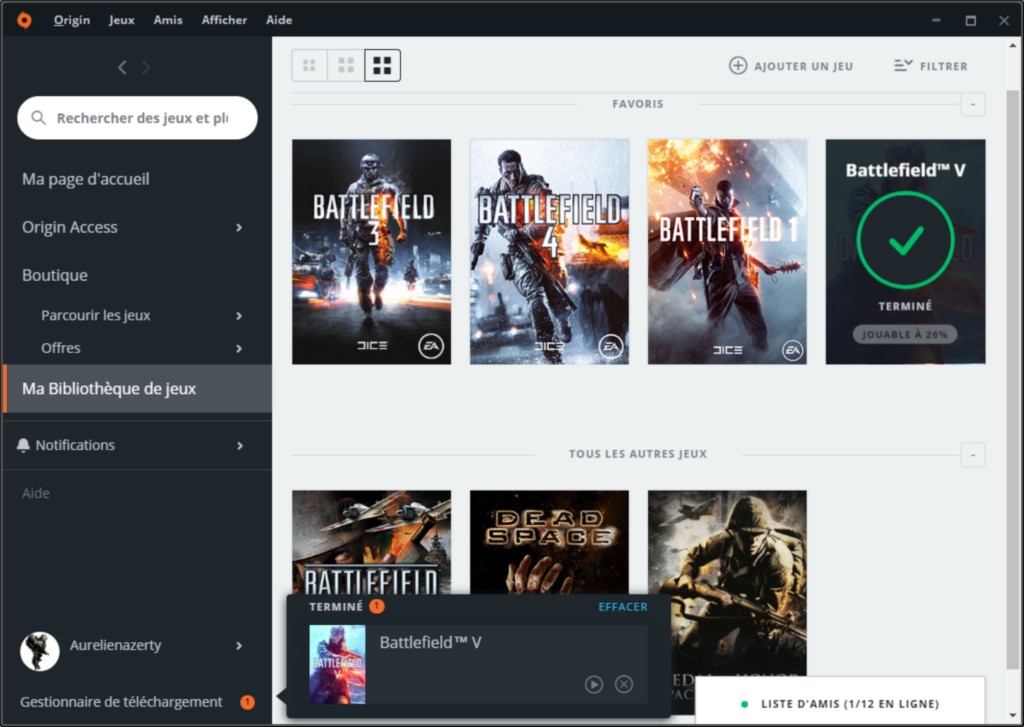Open Gestionnaire de téléchargement
The height and width of the screenshot is (727, 1024).
tap(121, 702)
